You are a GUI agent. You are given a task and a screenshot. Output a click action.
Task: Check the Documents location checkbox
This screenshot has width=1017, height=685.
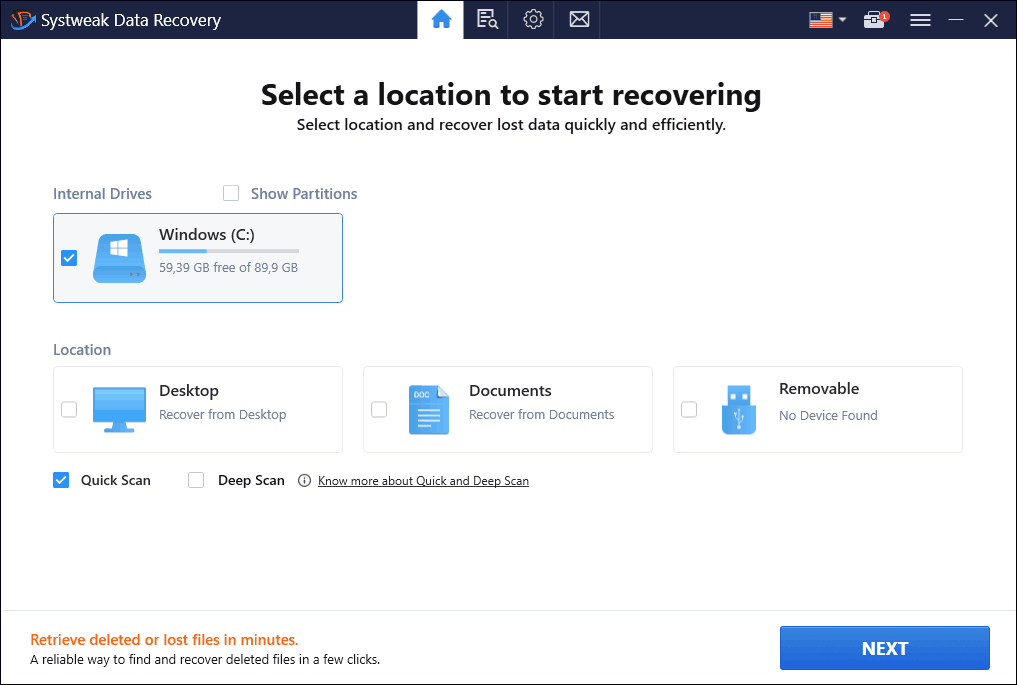click(x=379, y=409)
